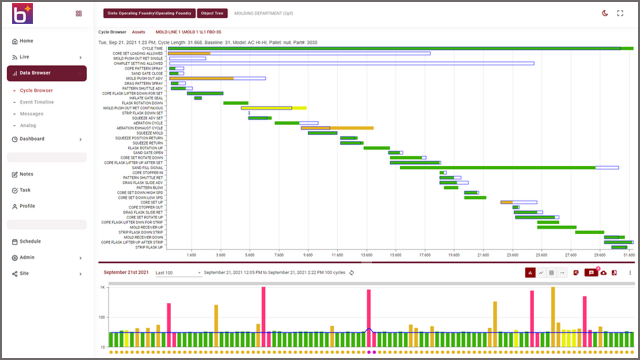Click the horizontal scrollbar above the cycle chart
Screen dimensions: 640x360
(x=371, y=283)
